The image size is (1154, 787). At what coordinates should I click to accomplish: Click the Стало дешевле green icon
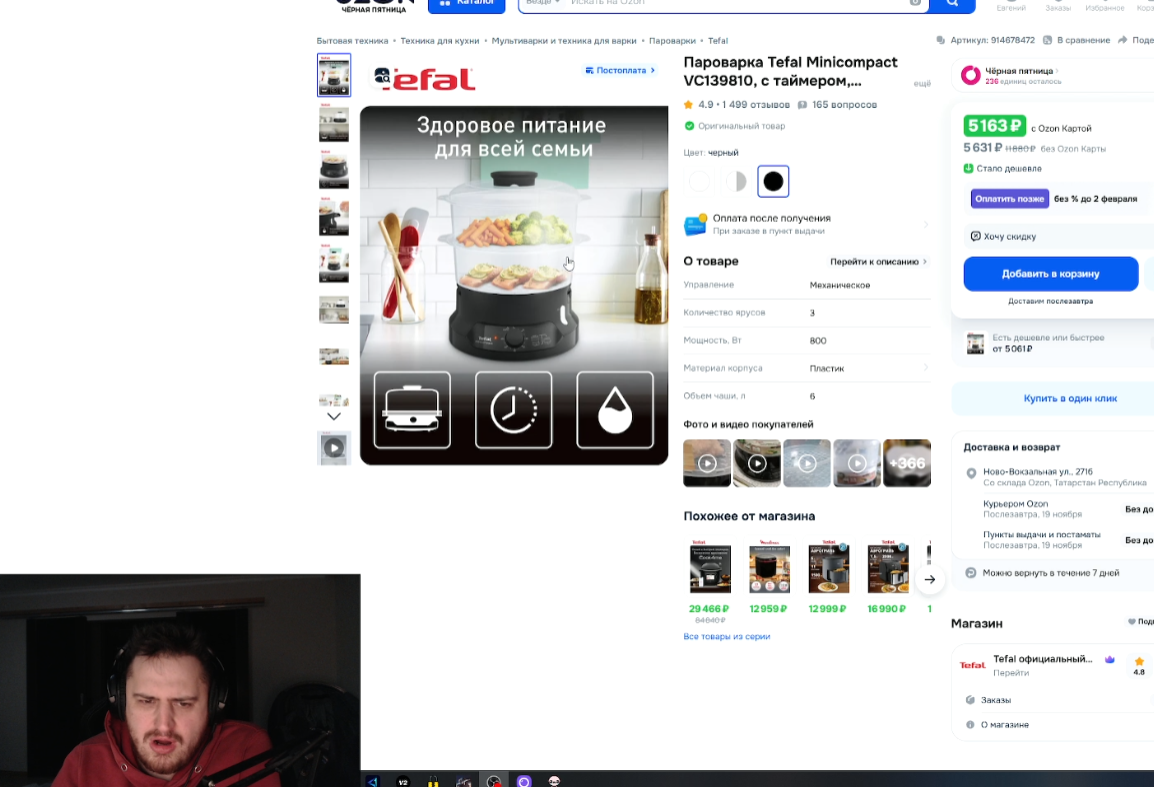tap(969, 169)
